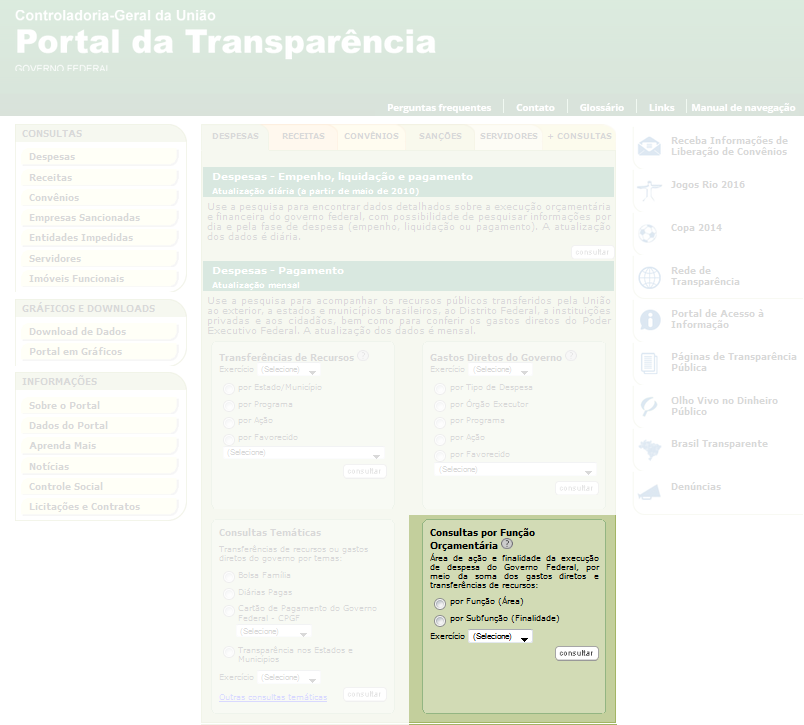Open the Glossário link in top navigation
The height and width of the screenshot is (725, 804).
[601, 108]
